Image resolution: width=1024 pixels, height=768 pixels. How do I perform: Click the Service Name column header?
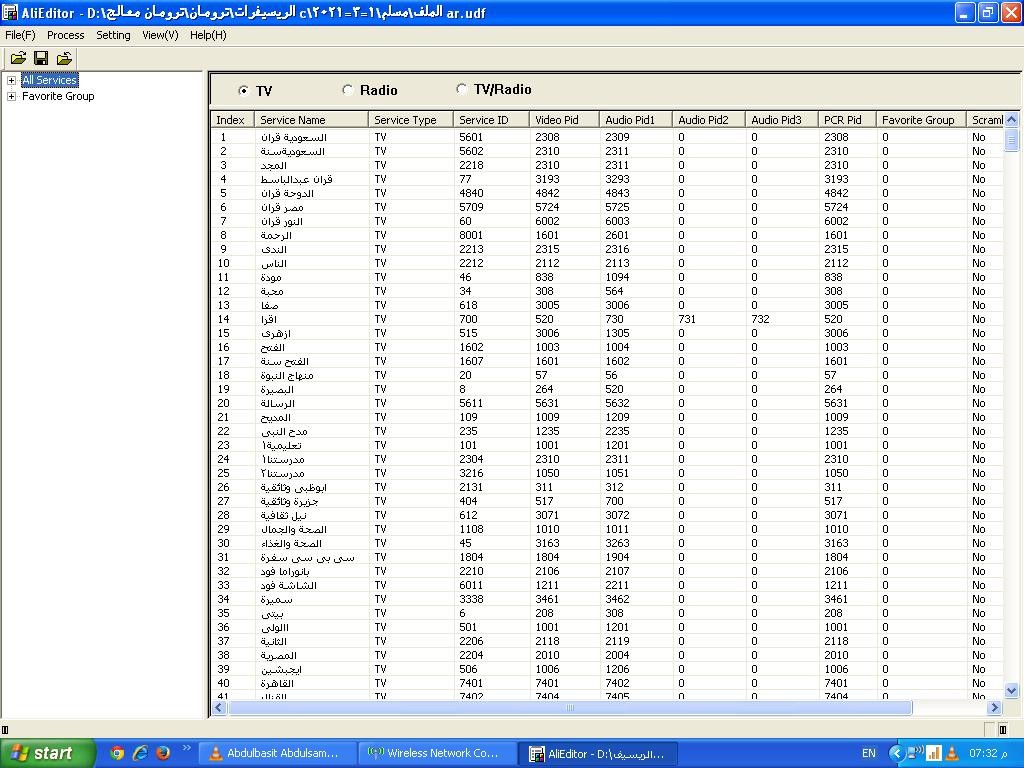tap(310, 120)
